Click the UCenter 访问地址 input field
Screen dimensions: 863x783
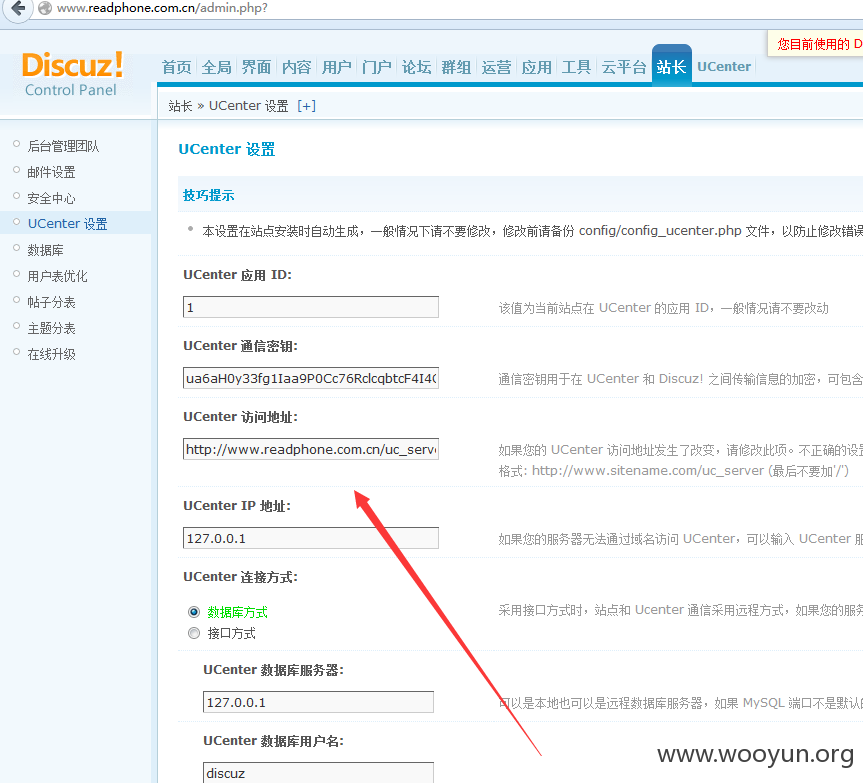(311, 449)
